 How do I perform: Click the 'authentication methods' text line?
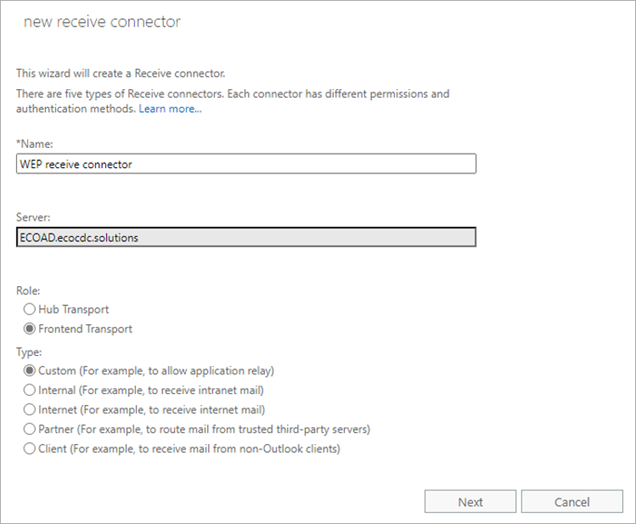pos(76,107)
